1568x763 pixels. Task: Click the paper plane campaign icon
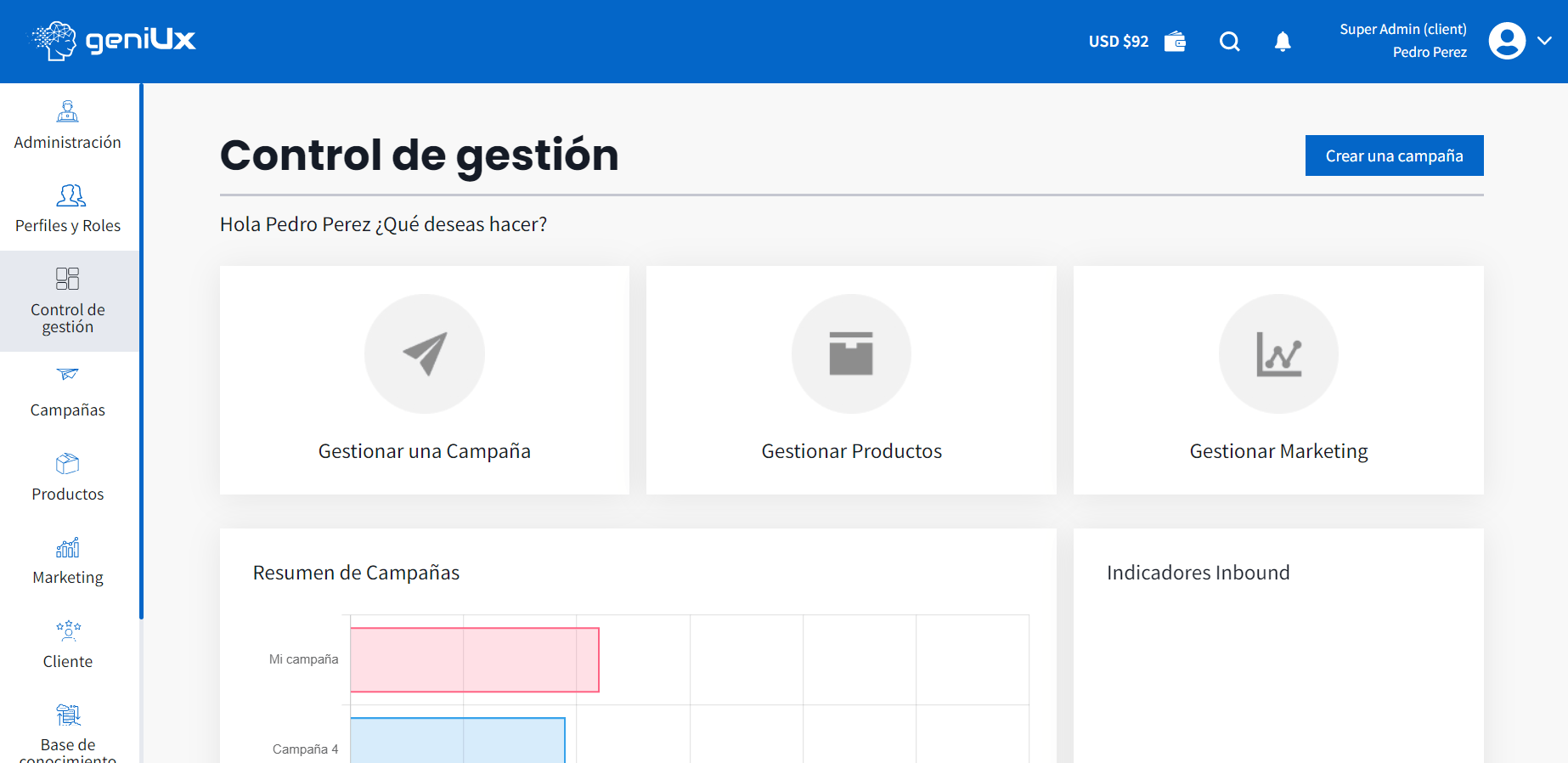425,353
